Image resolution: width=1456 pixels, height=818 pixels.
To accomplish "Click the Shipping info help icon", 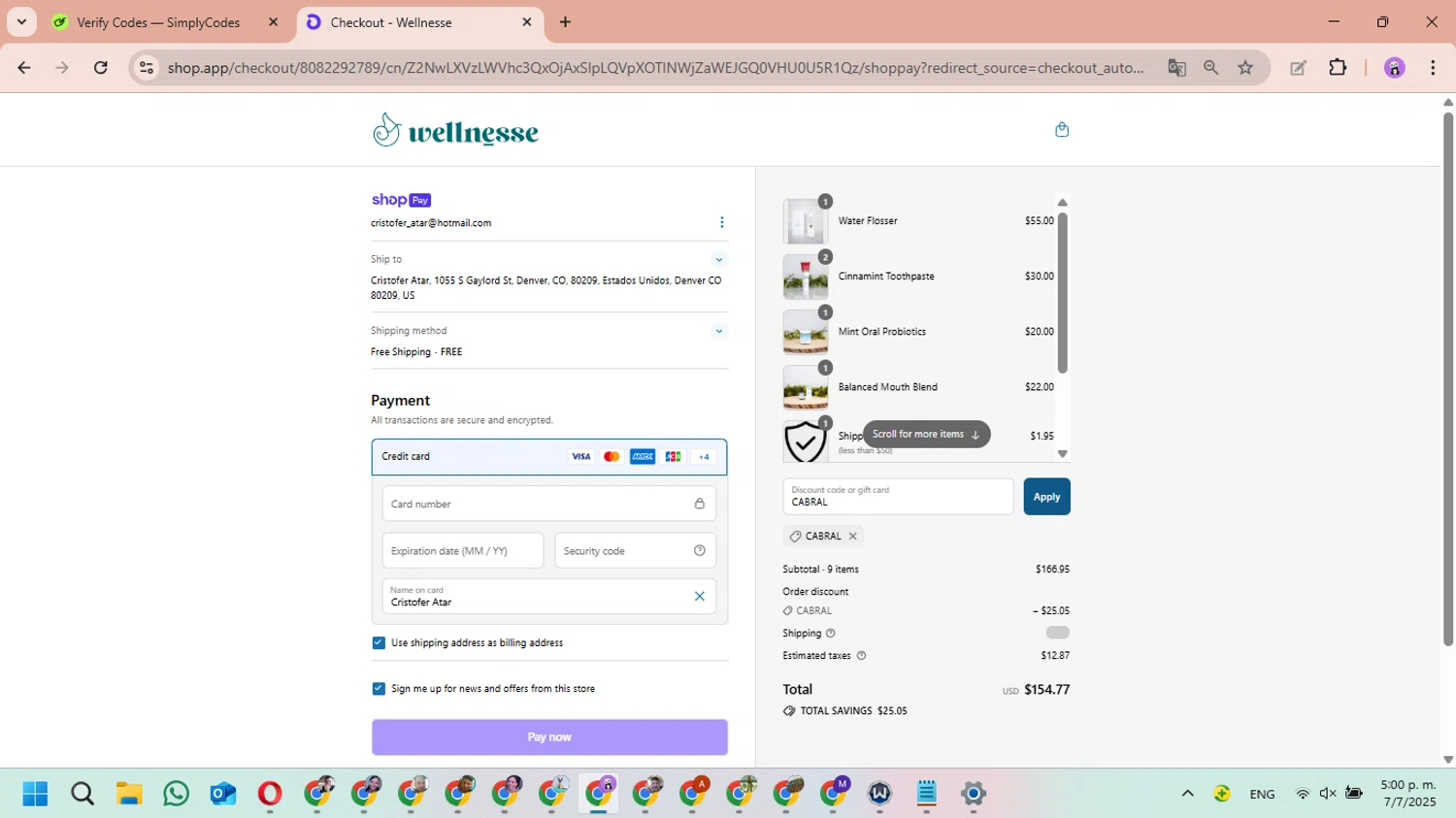I will tap(830, 633).
